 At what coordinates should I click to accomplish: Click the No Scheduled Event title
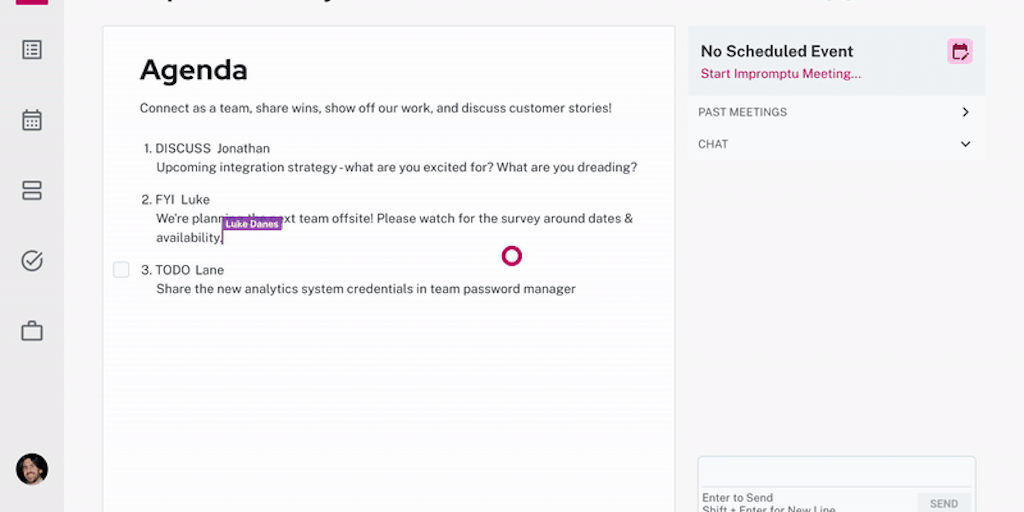coord(777,51)
